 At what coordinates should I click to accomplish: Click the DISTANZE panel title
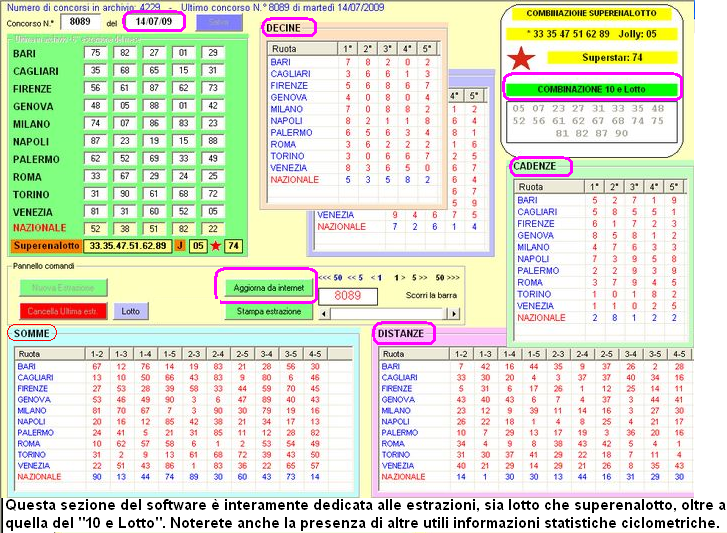pyautogui.click(x=401, y=333)
